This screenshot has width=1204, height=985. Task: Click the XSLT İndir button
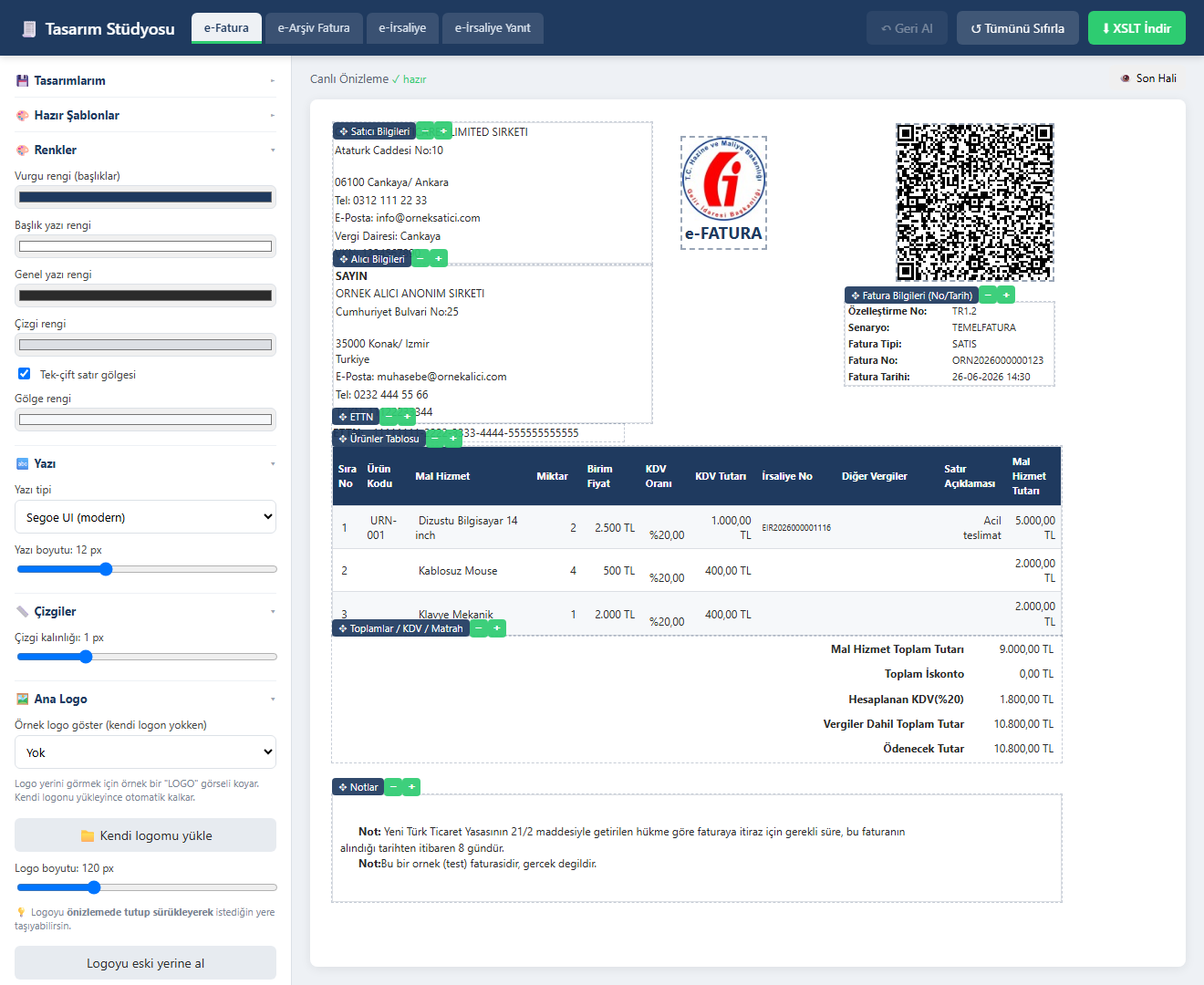pos(1137,28)
